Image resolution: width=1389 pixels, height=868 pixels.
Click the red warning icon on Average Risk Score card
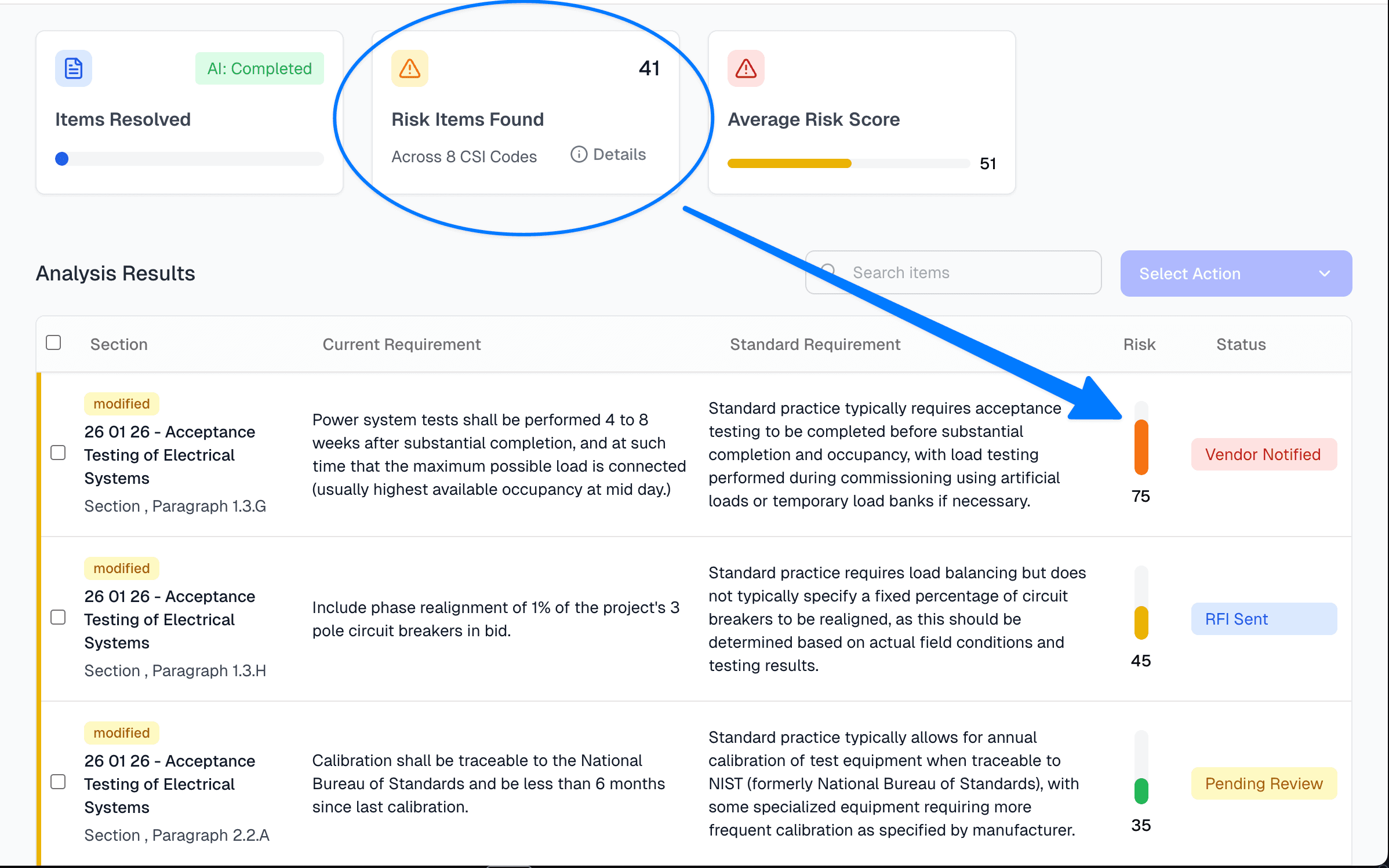click(746, 68)
